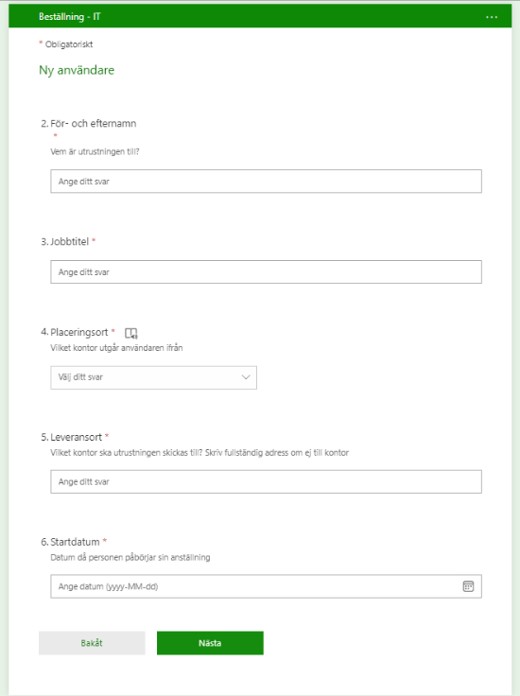Click the '5. Leveransort' question label
This screenshot has width=520, height=696.
click(x=71, y=437)
